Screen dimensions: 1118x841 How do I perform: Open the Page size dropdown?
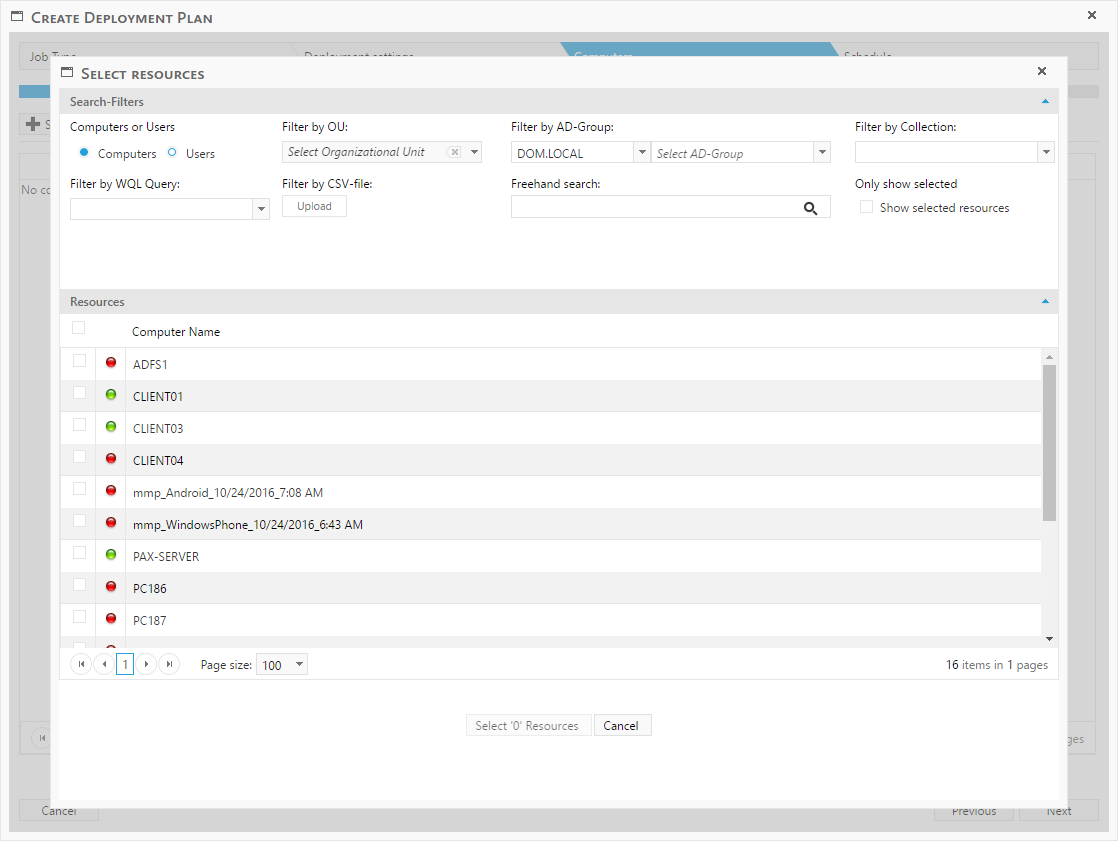point(298,665)
